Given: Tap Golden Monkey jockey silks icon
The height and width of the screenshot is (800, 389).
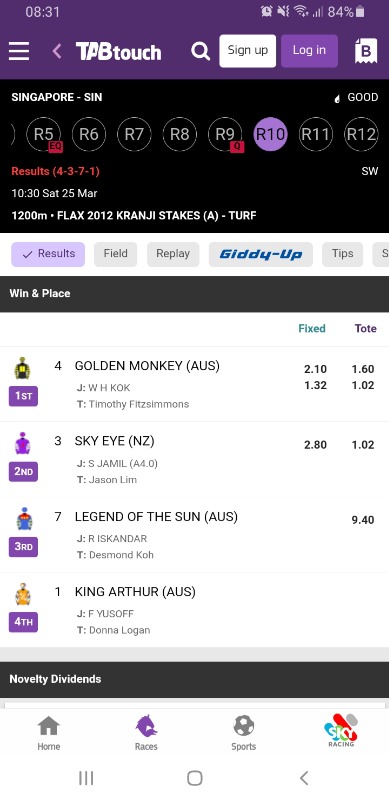Looking at the screenshot, I should 22,368.
